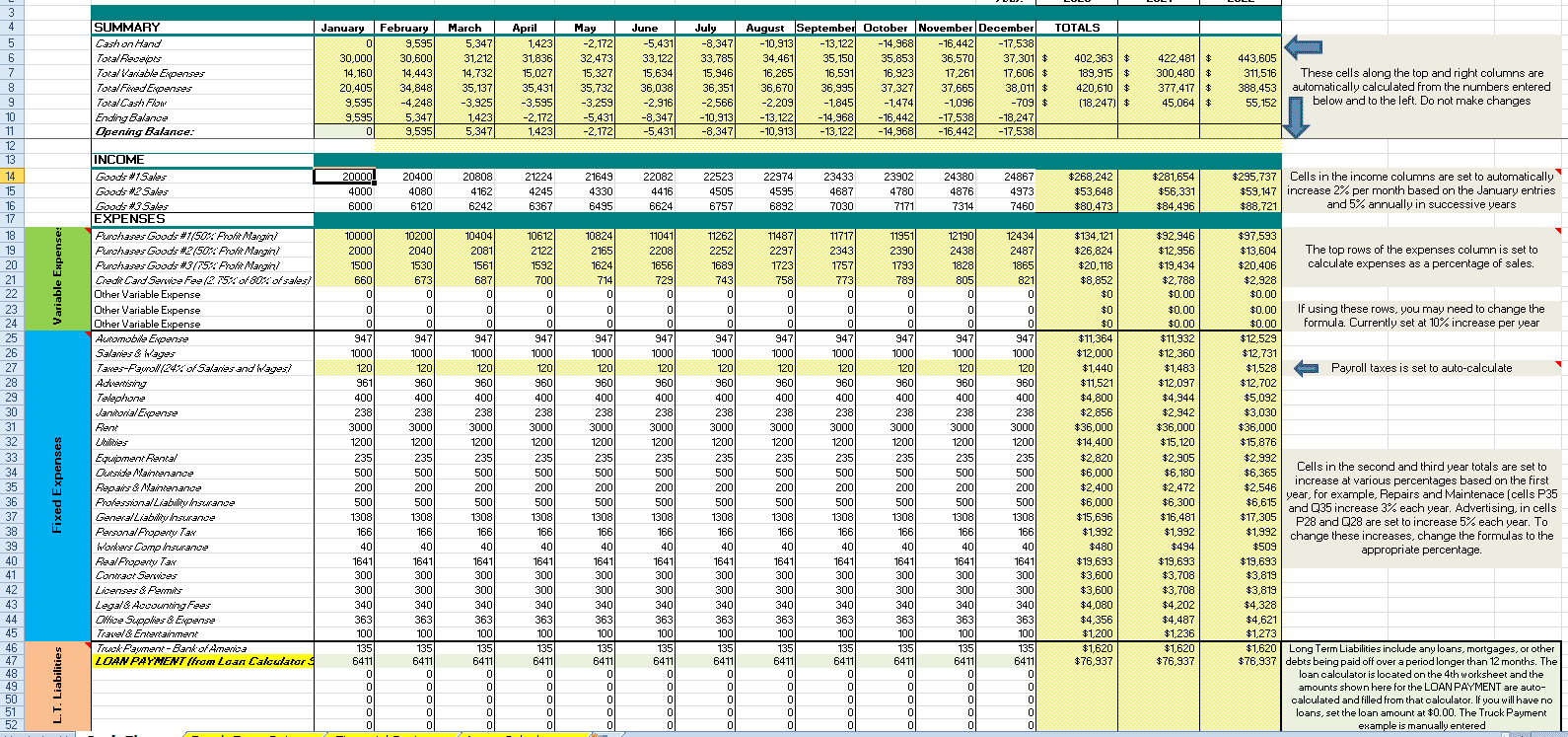Viewport: 1568px width, 737px height.
Task: Click the blue left arrow beside Payroll taxes note
Action: [x=1306, y=368]
